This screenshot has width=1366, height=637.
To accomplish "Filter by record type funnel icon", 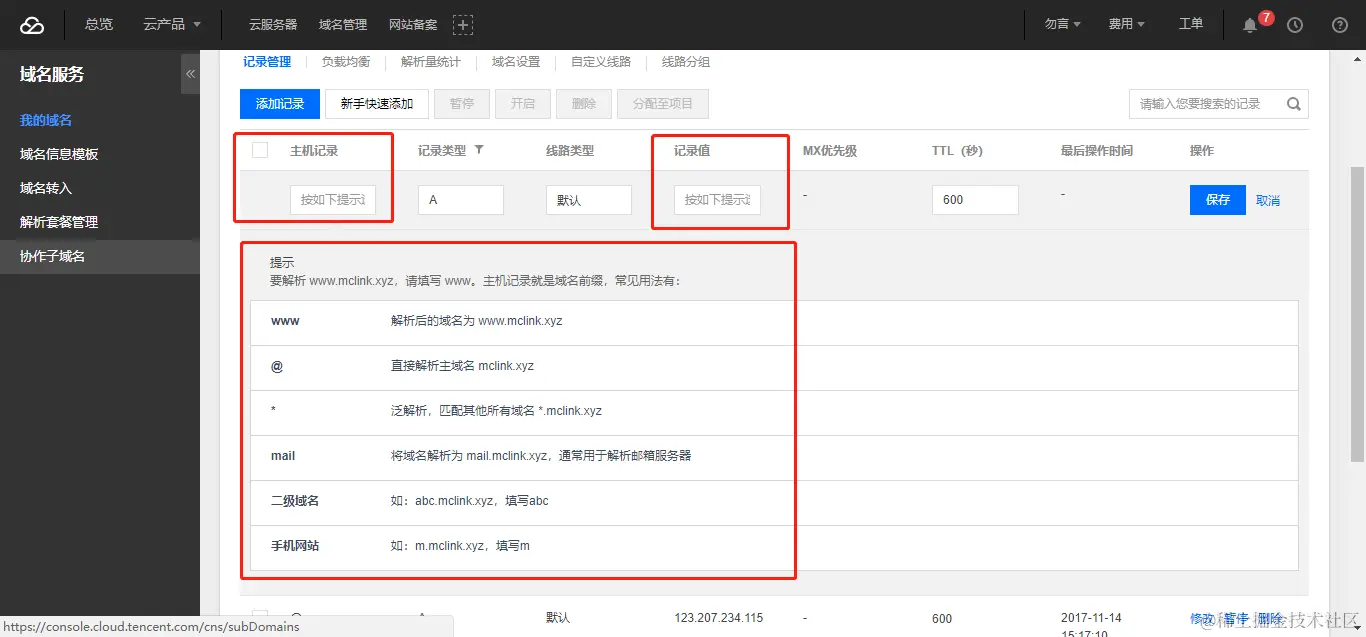I will tap(479, 150).
